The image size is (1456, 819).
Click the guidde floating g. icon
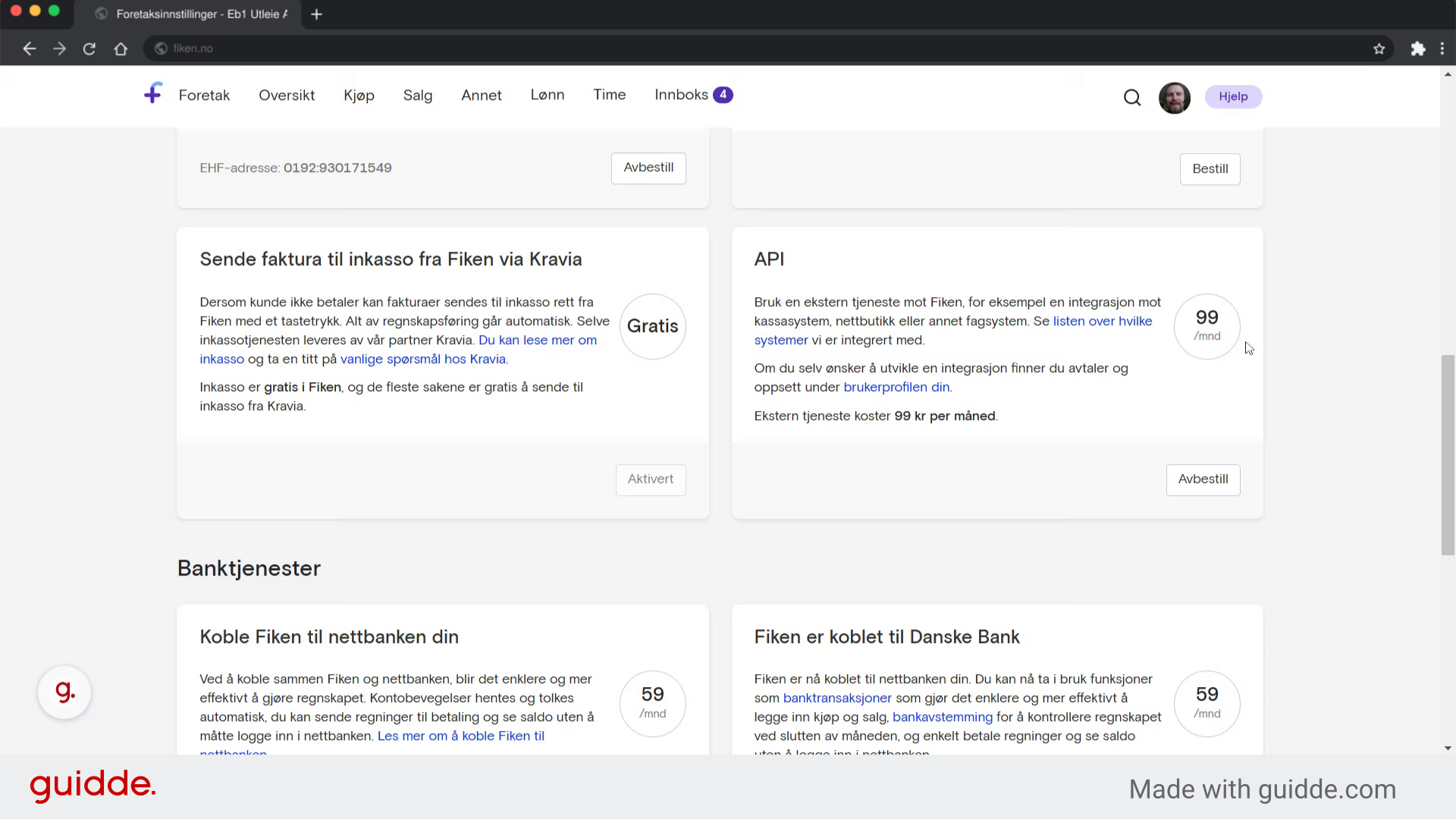coord(64,692)
